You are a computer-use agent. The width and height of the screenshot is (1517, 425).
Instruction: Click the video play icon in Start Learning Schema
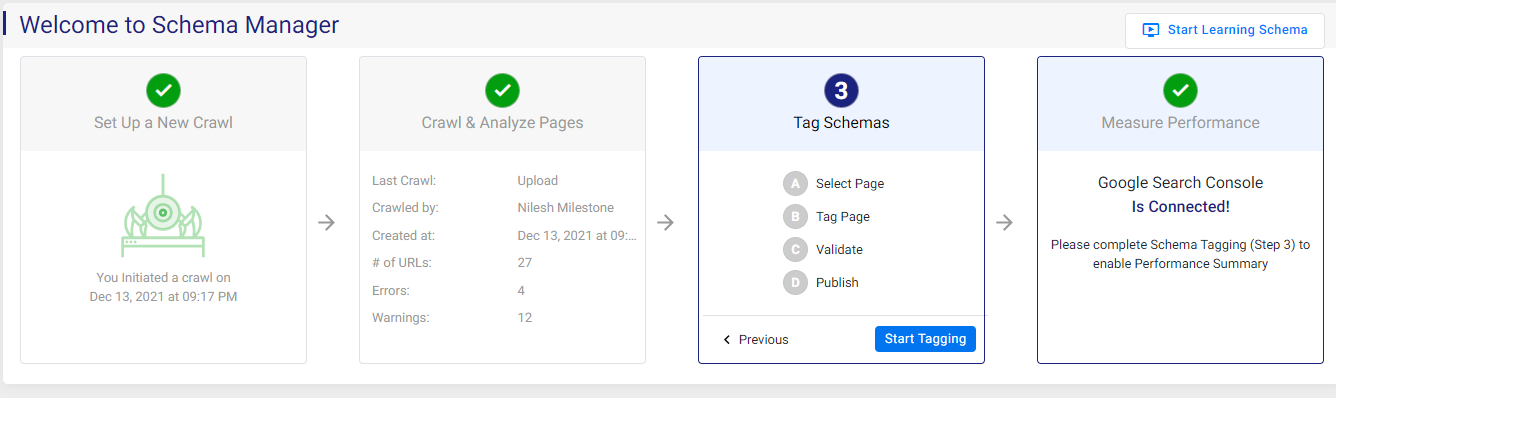tap(1150, 30)
